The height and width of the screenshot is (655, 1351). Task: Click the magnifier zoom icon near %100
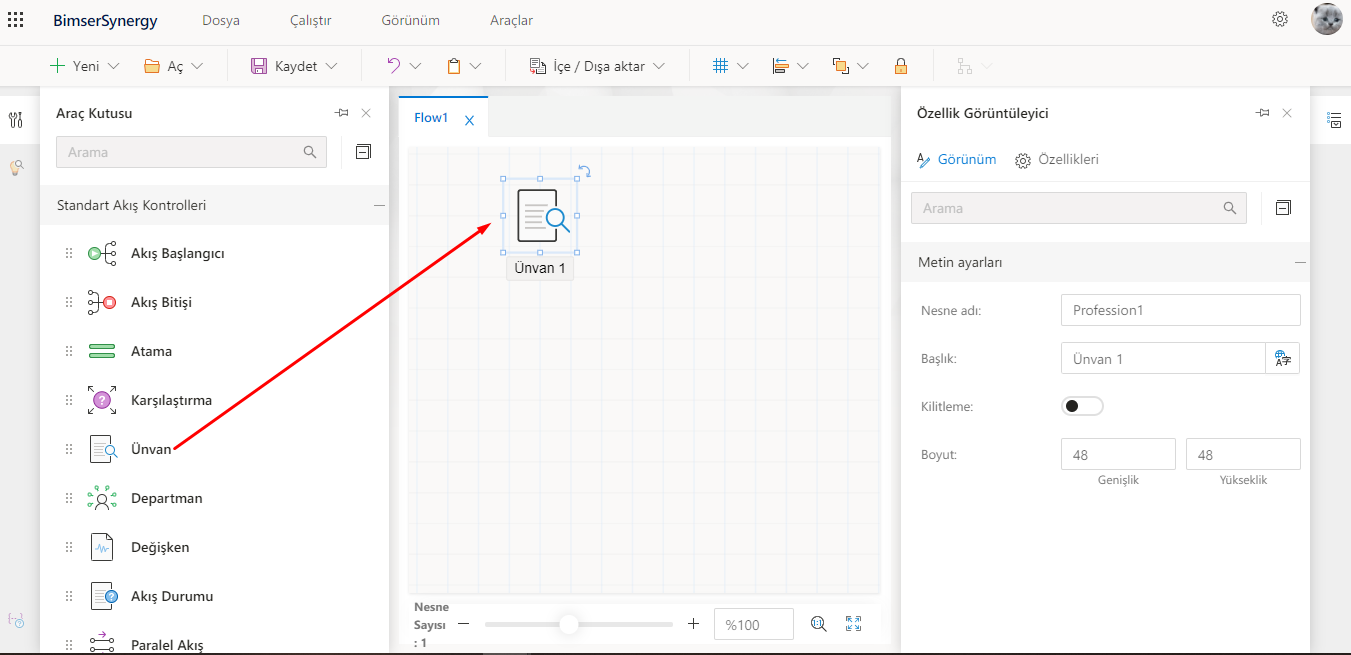tap(818, 624)
